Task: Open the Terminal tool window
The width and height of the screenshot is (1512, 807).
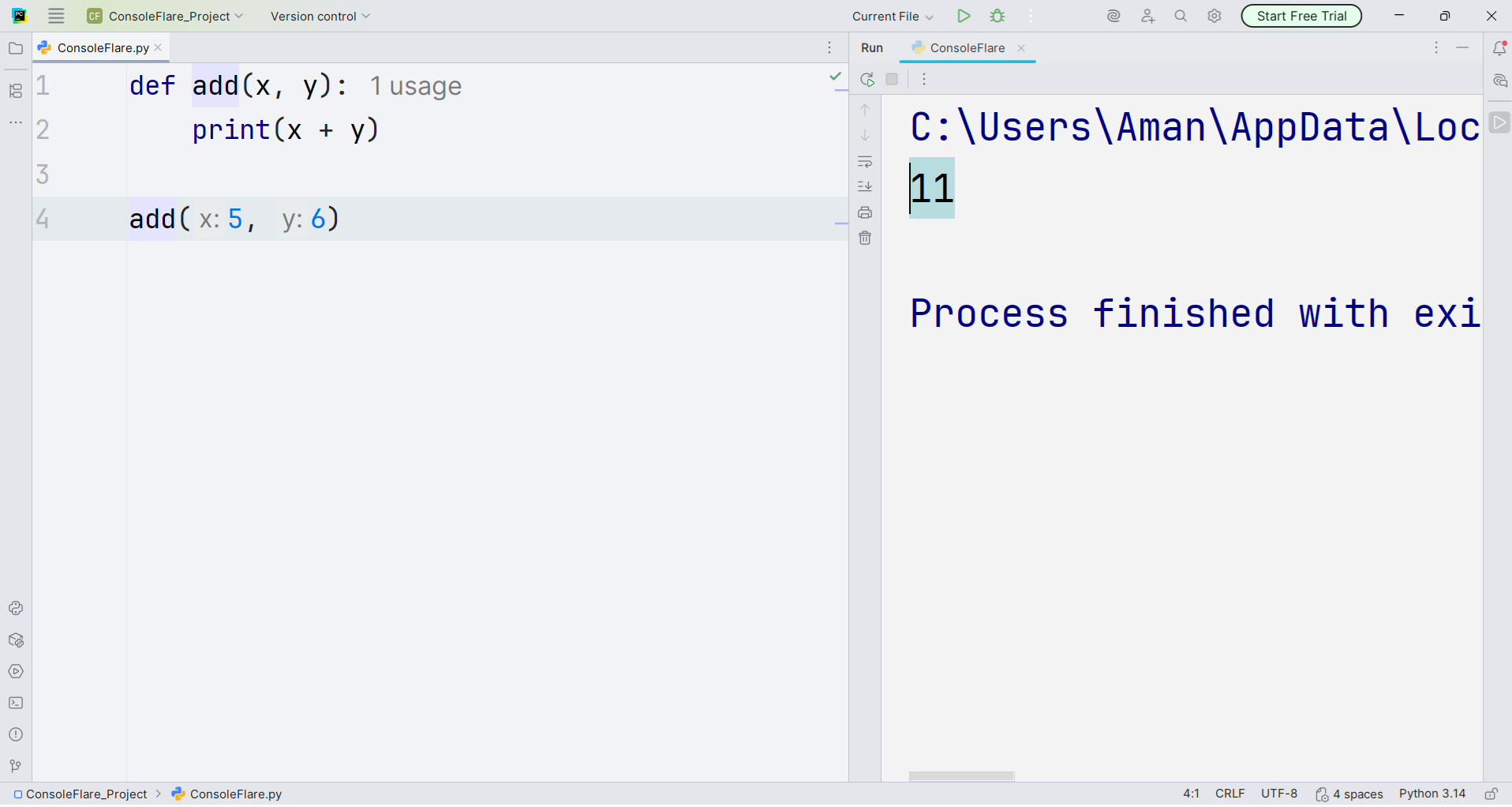Action: [x=15, y=703]
